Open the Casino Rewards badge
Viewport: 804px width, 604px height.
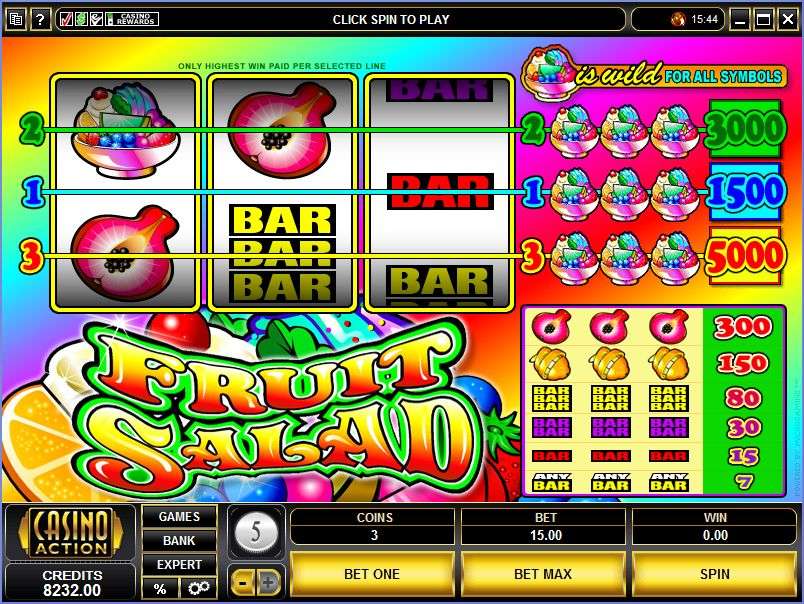coord(132,19)
